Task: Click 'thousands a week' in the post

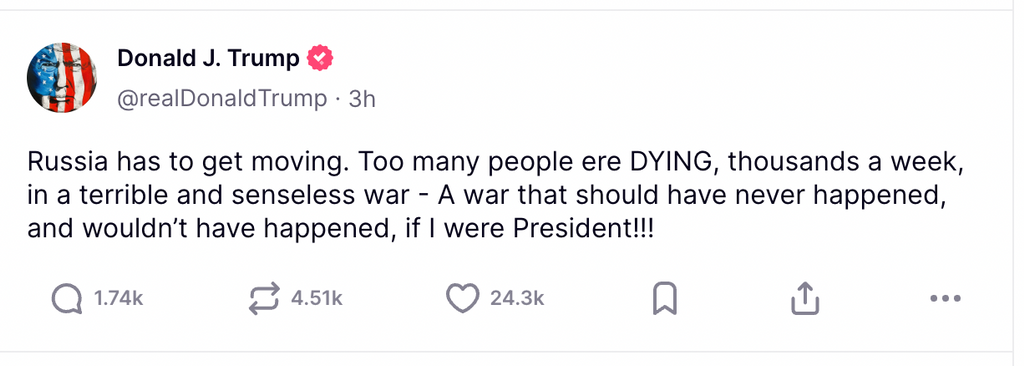Action: click(x=846, y=161)
